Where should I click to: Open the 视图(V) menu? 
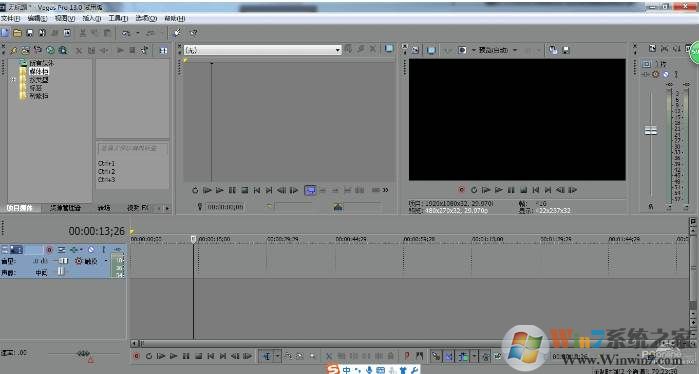65,18
